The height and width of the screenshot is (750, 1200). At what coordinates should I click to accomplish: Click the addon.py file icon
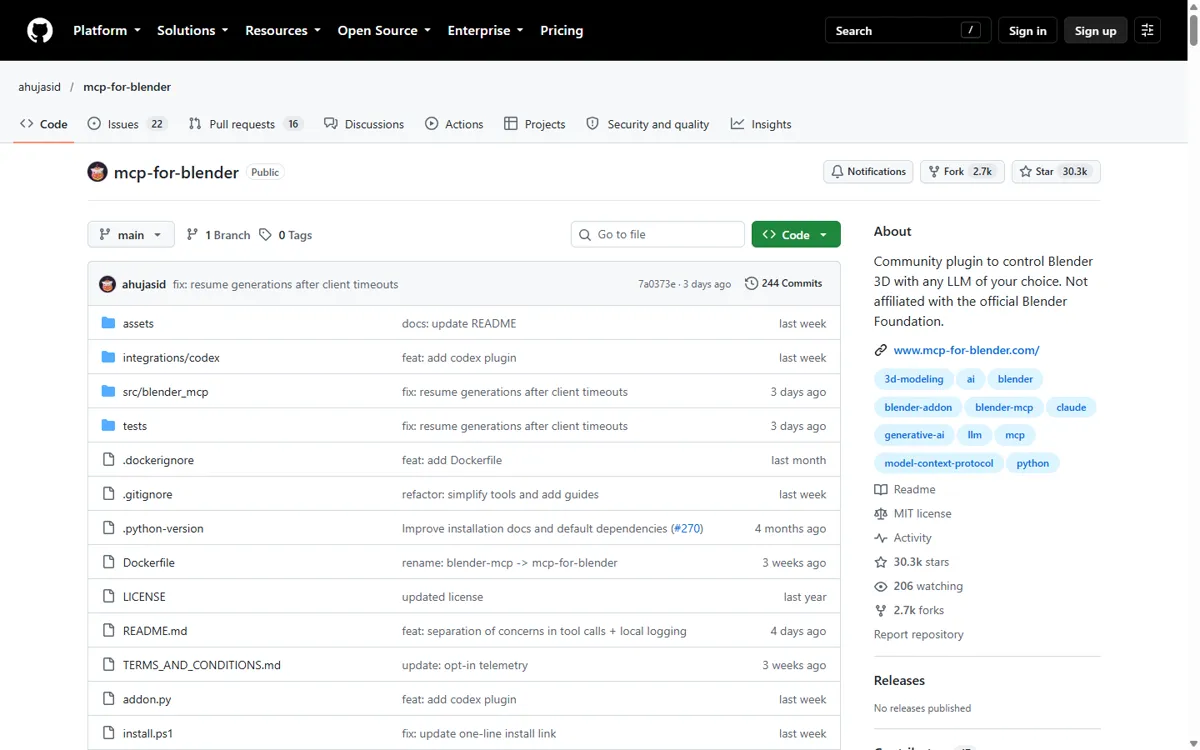pyautogui.click(x=109, y=699)
